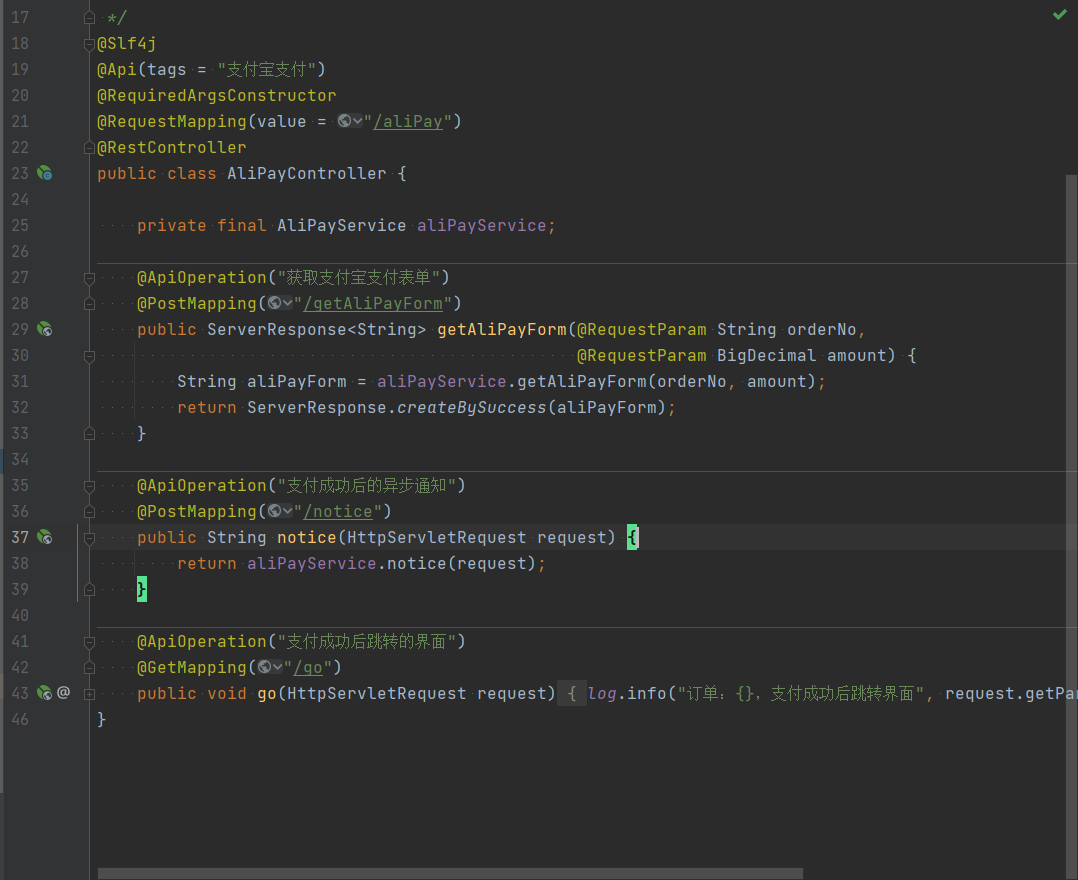This screenshot has height=880, width=1078.
Task: Collapse the class annotations at the @Slf4j fold marker
Action: pos(89,43)
